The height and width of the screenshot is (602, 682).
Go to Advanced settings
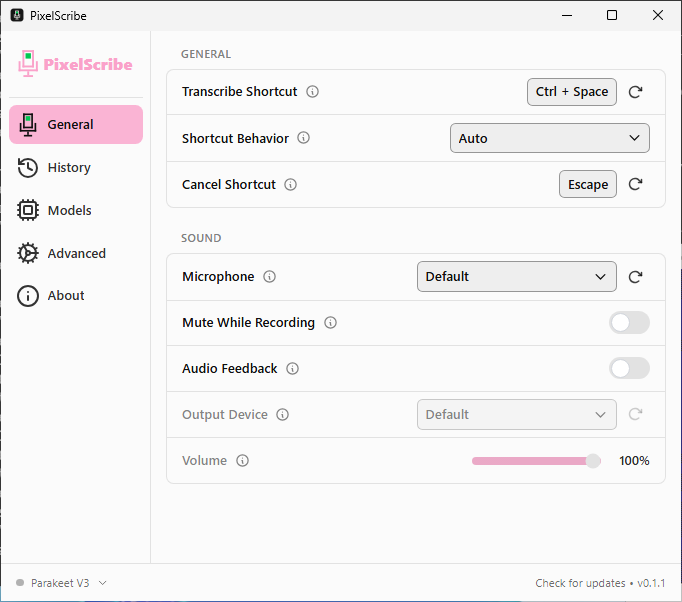(76, 253)
